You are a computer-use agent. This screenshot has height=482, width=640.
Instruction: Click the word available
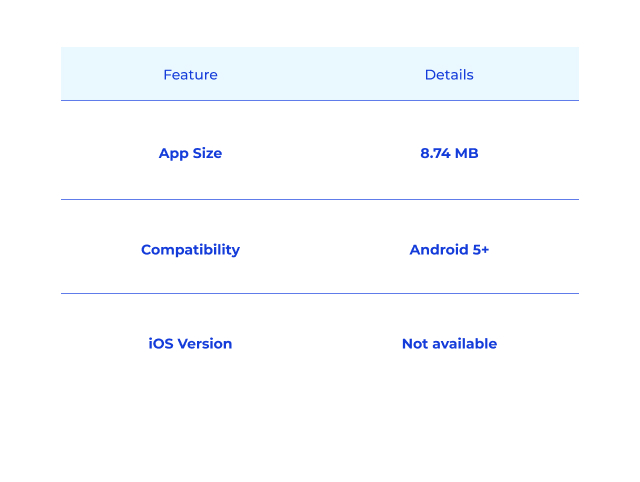tap(464, 344)
